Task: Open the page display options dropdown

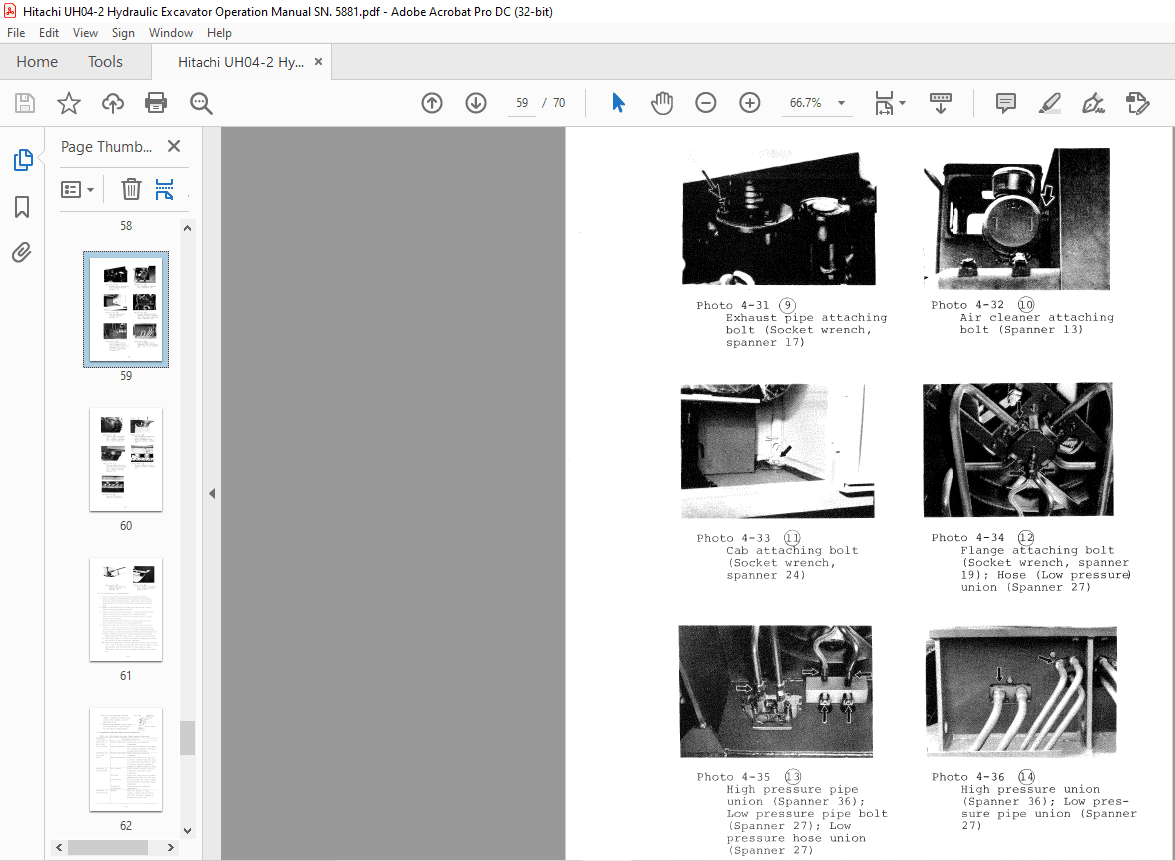Action: coord(889,102)
